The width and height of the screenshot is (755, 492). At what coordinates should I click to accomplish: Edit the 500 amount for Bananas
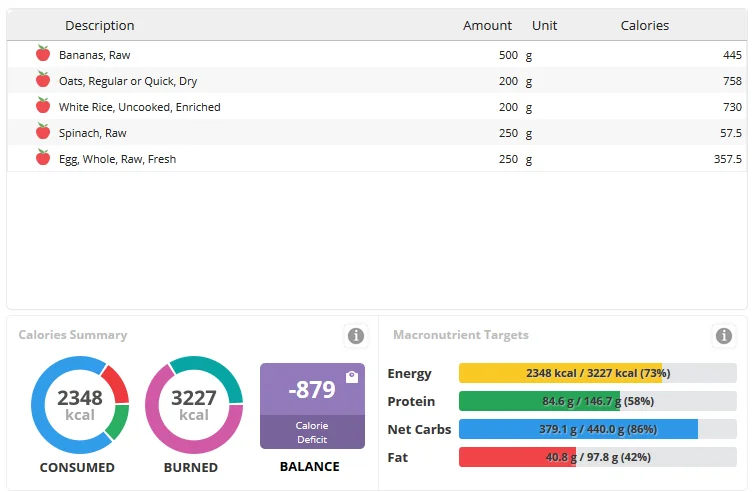pyautogui.click(x=508, y=55)
